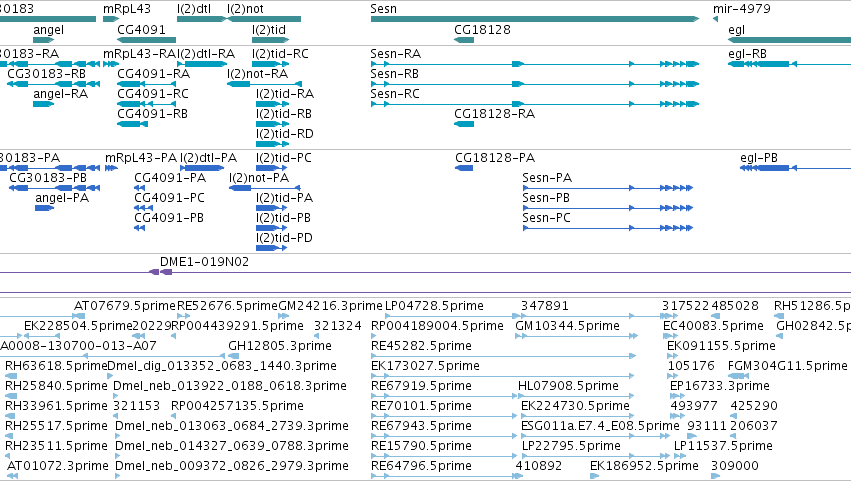
Task: Click protein l(2)not-PA
Action: [265, 188]
